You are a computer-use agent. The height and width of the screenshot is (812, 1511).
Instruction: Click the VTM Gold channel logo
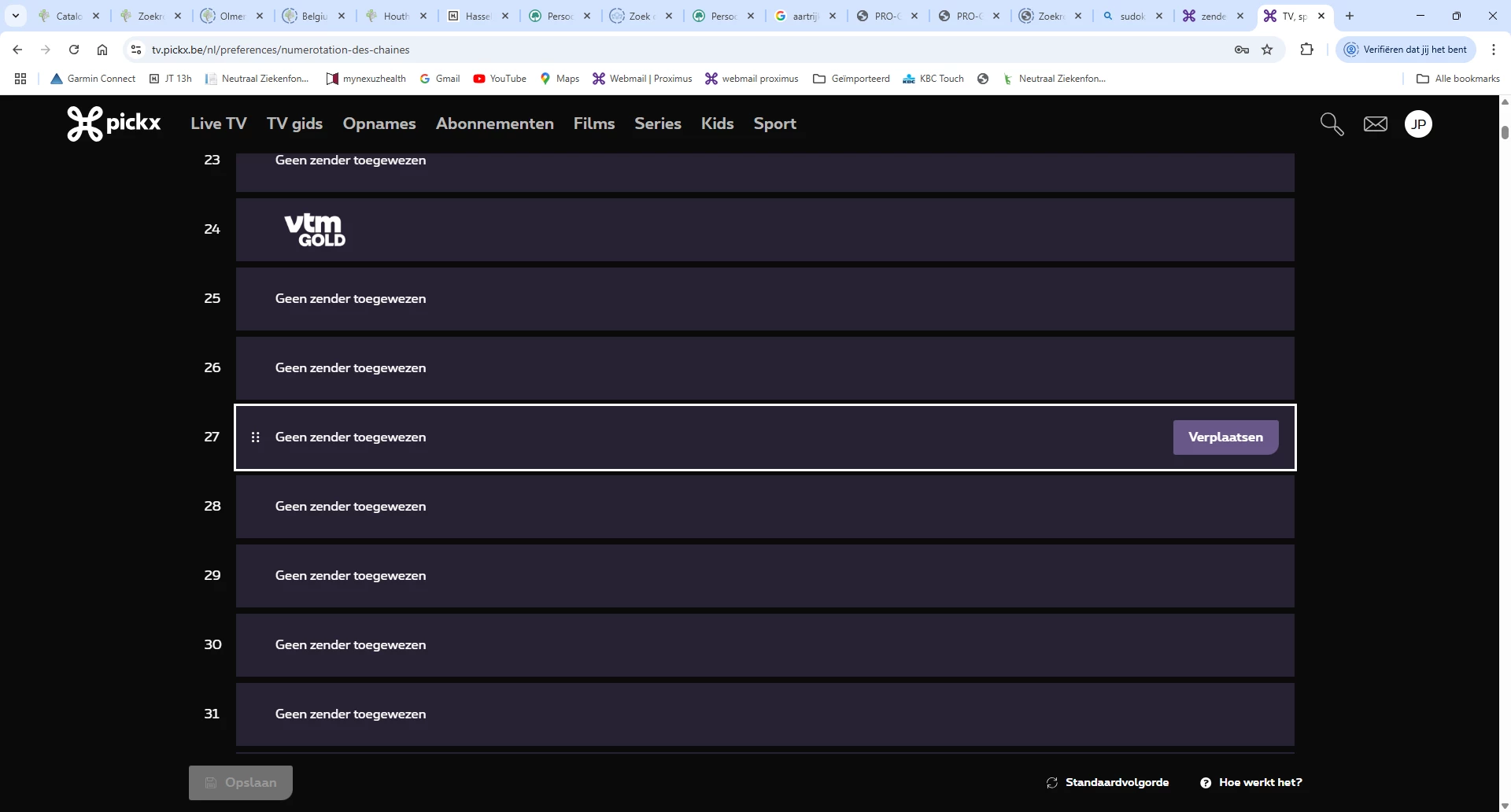coord(315,230)
